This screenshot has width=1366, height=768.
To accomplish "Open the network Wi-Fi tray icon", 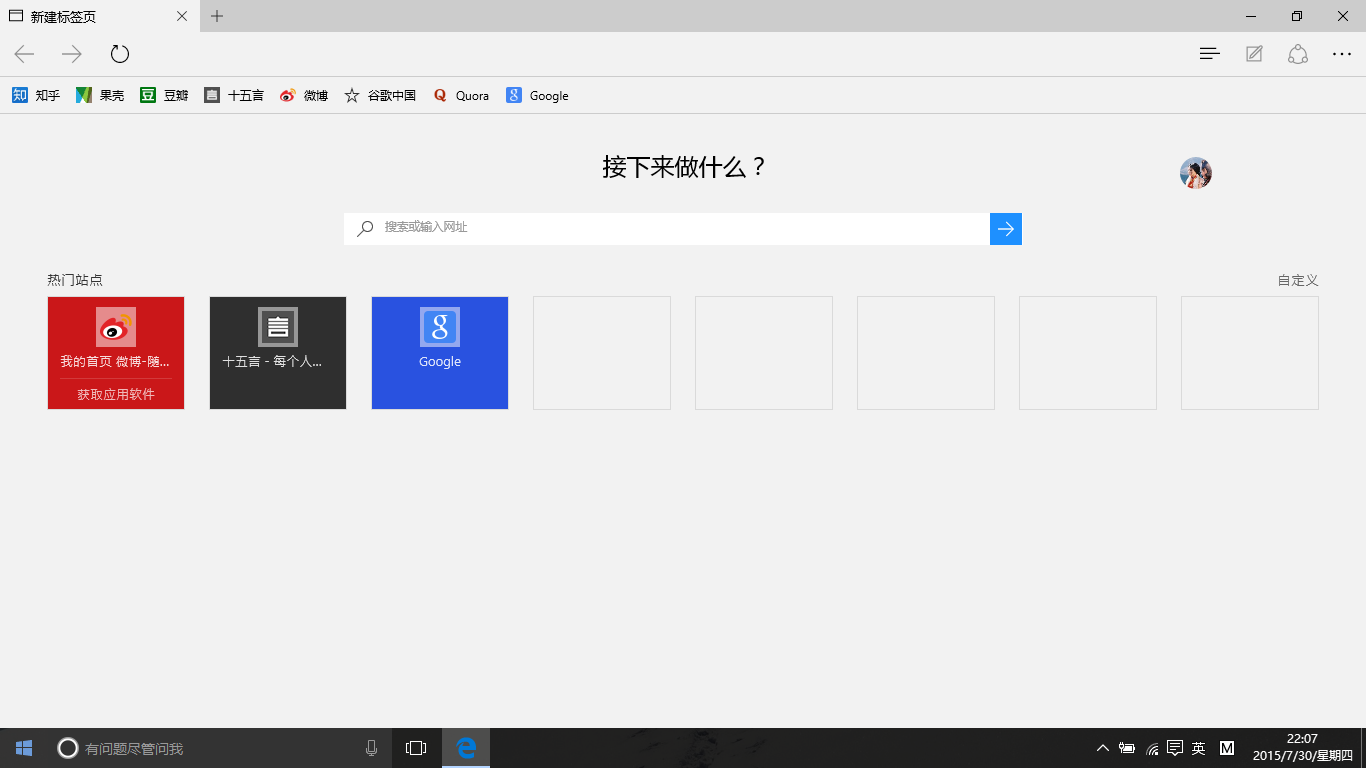I will pos(1152,748).
